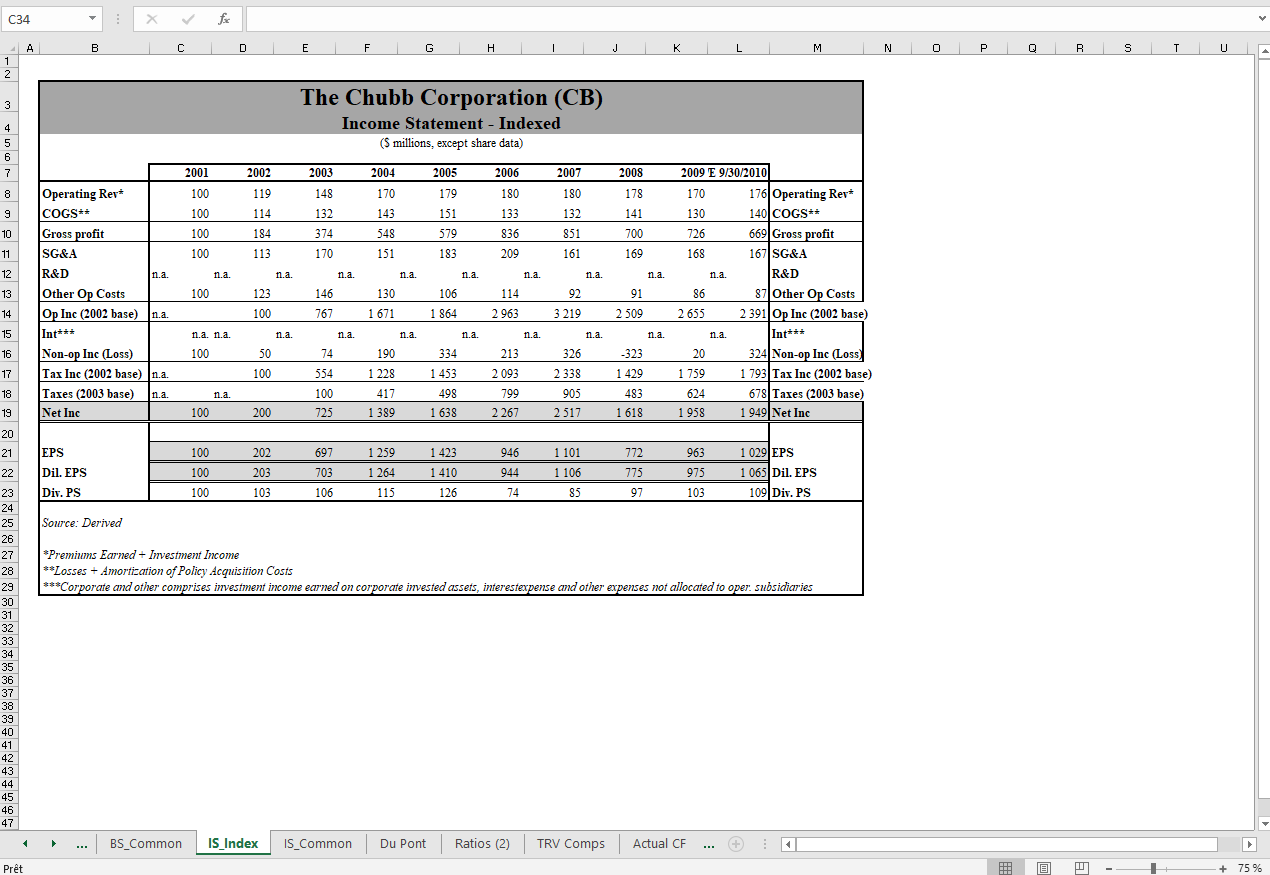
Task: Switch to Page Layout view icon
Action: [1044, 868]
